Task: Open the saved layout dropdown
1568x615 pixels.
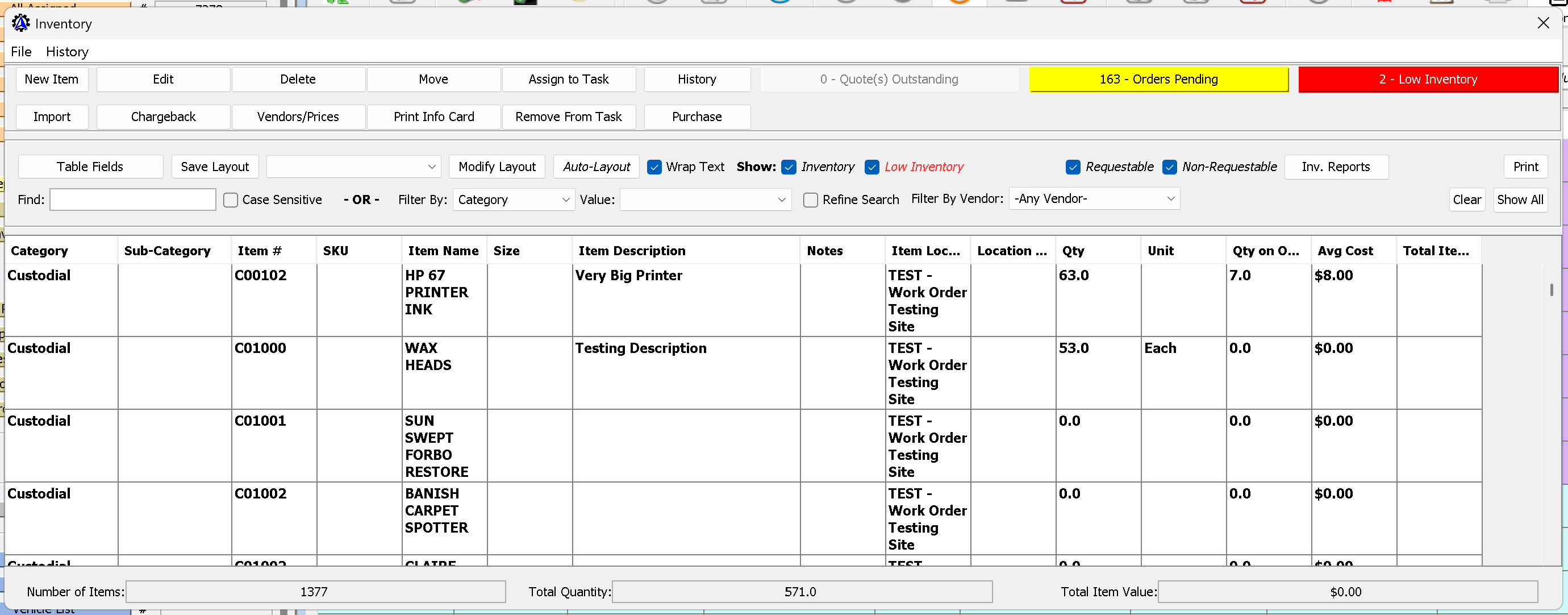Action: point(353,167)
